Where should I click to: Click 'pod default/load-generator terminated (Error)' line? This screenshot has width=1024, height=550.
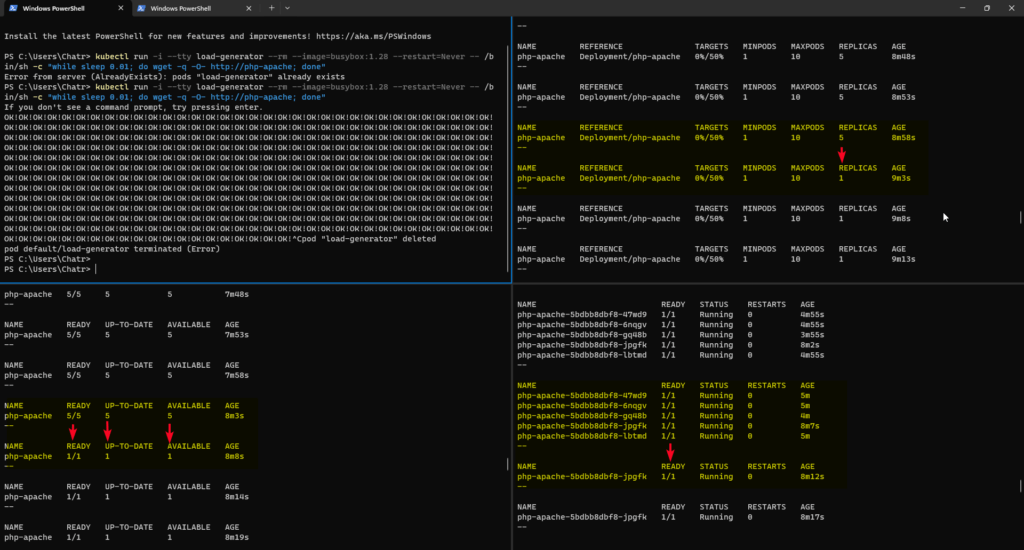click(x=112, y=249)
